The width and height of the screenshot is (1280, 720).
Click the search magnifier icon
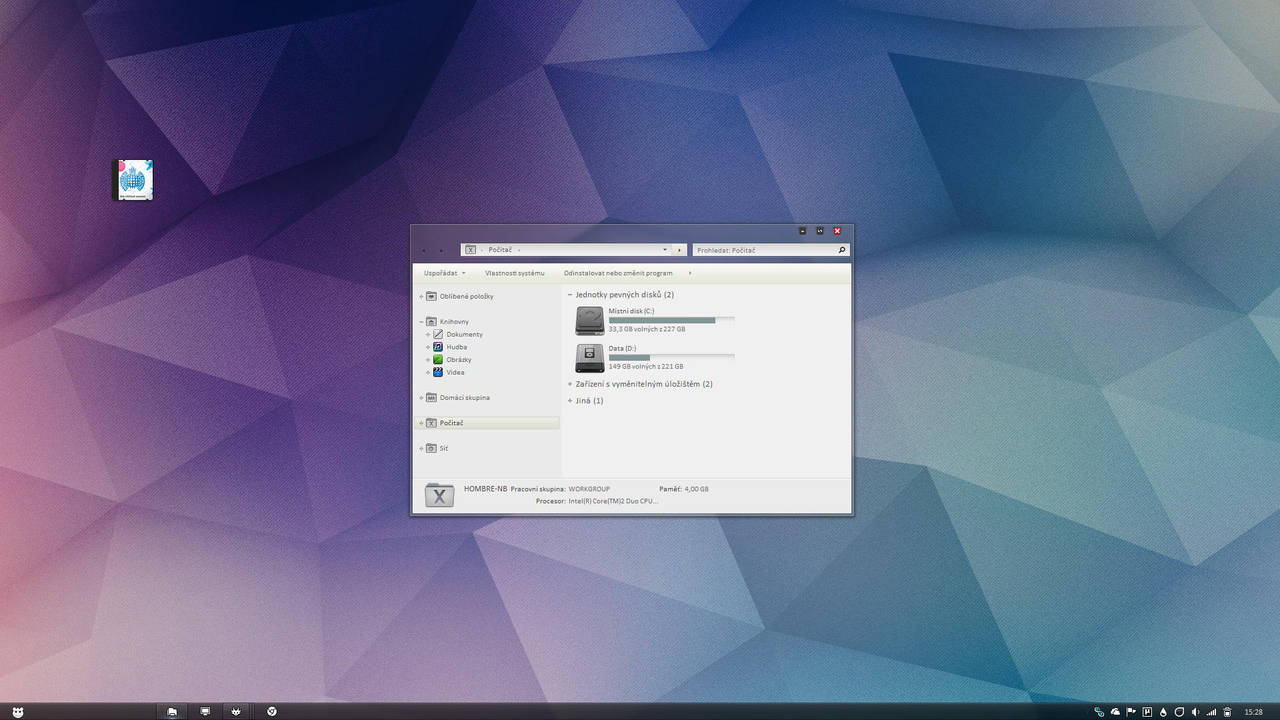tap(842, 250)
